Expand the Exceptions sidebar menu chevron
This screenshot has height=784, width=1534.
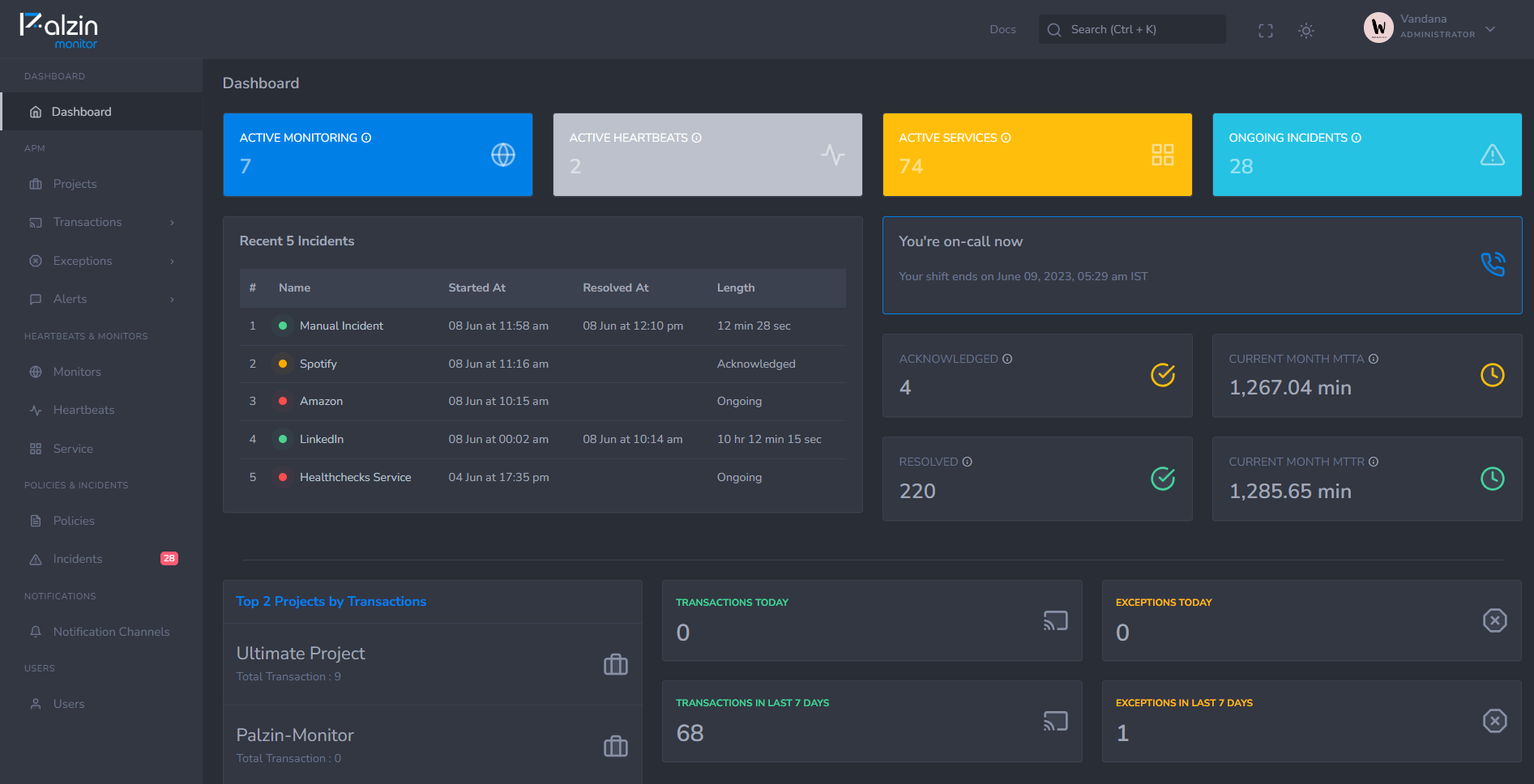[x=172, y=261]
